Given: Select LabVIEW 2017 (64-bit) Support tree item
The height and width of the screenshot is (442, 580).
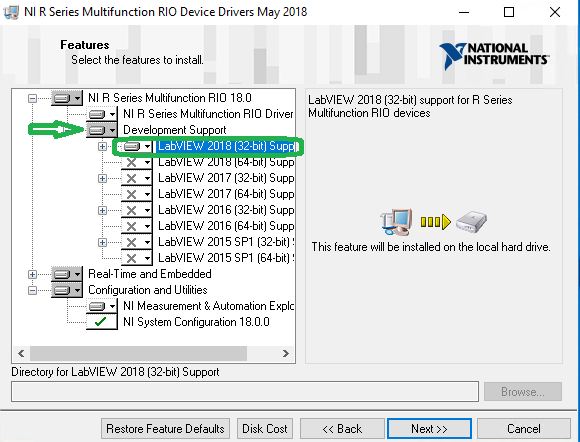Looking at the screenshot, I should point(226,194).
